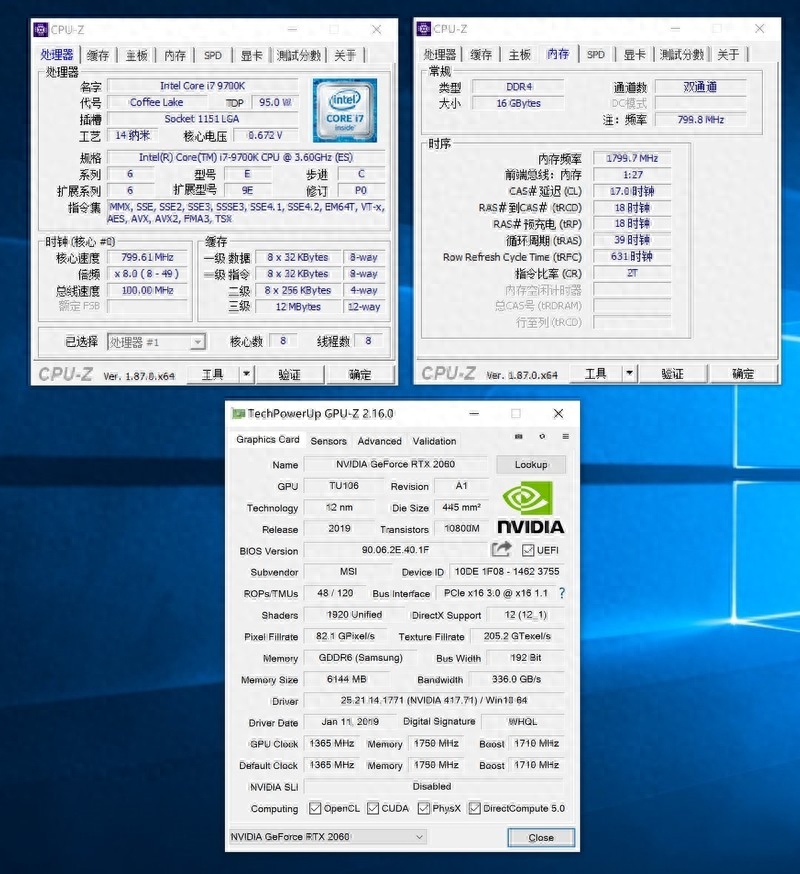Open the SPD tab in the right CPU-Z window
Viewport: 800px width, 874px height.
596,55
